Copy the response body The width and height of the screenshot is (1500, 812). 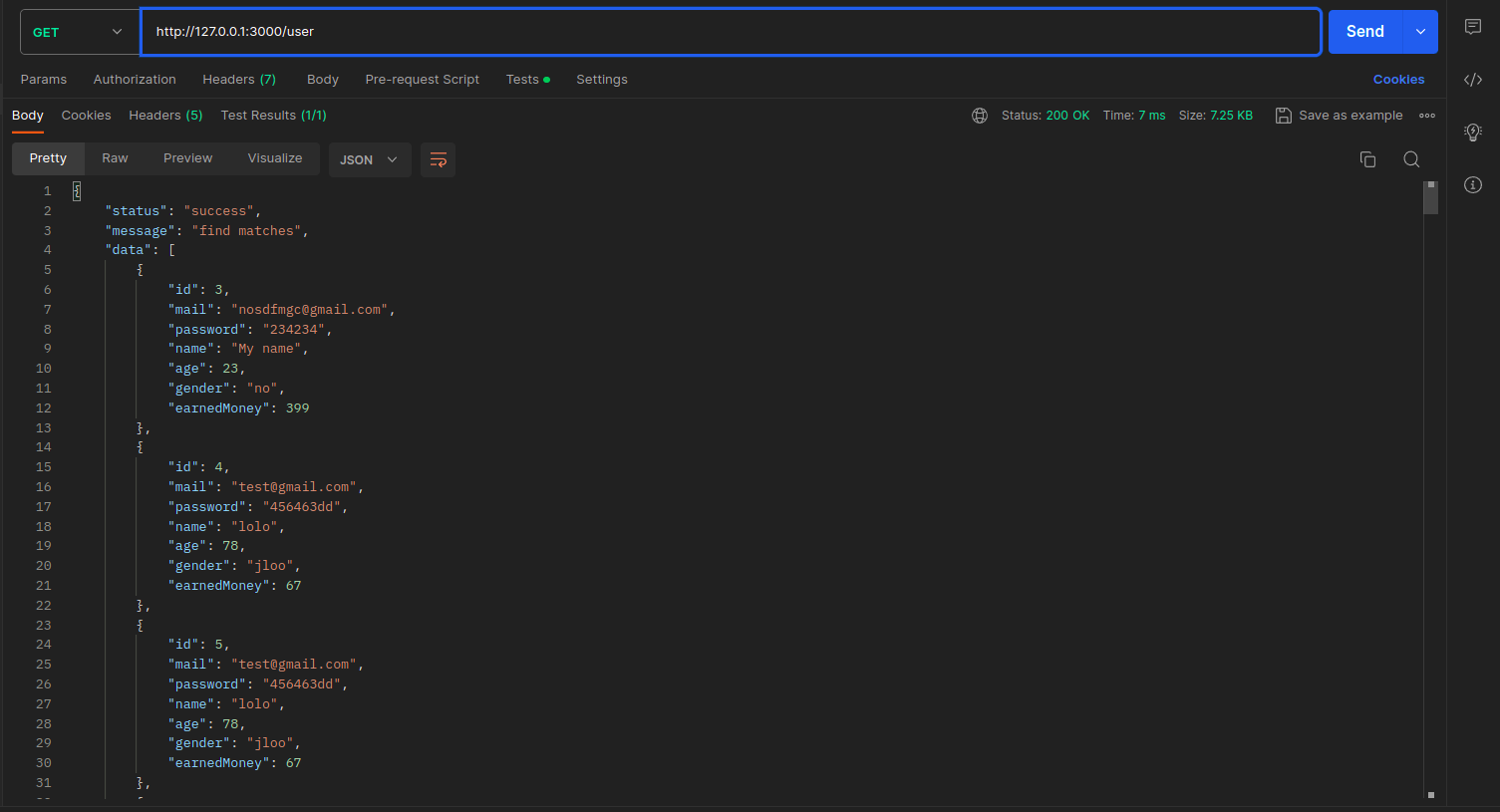(1367, 158)
